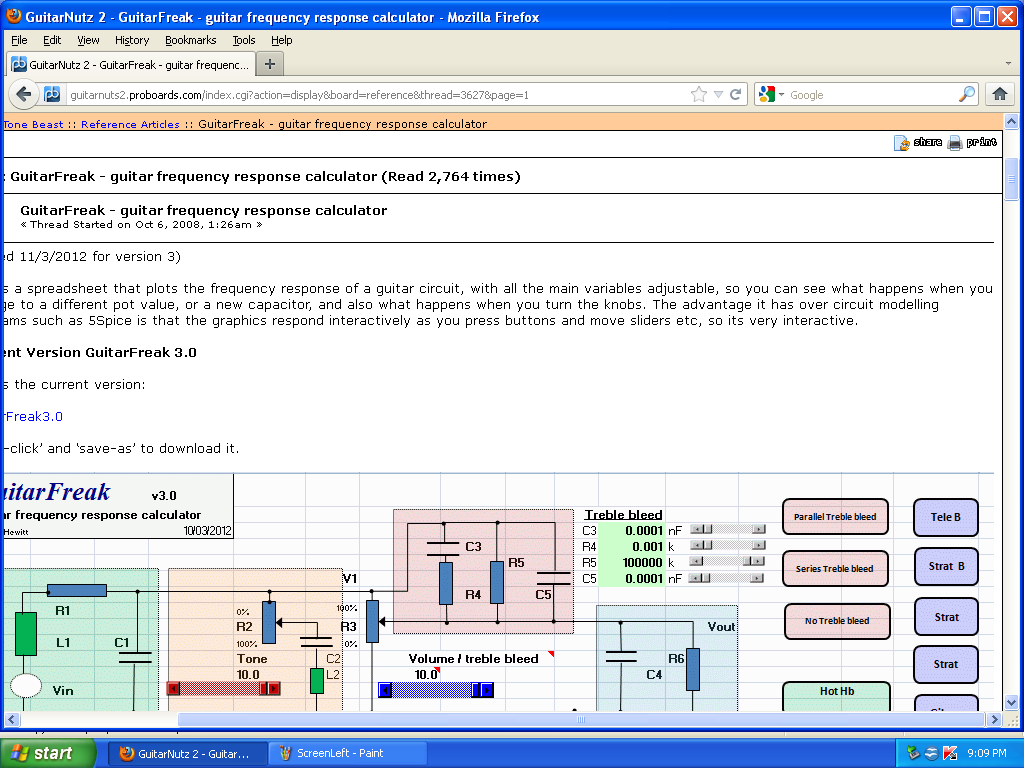Click the Hot Hb preset button

[837, 695]
